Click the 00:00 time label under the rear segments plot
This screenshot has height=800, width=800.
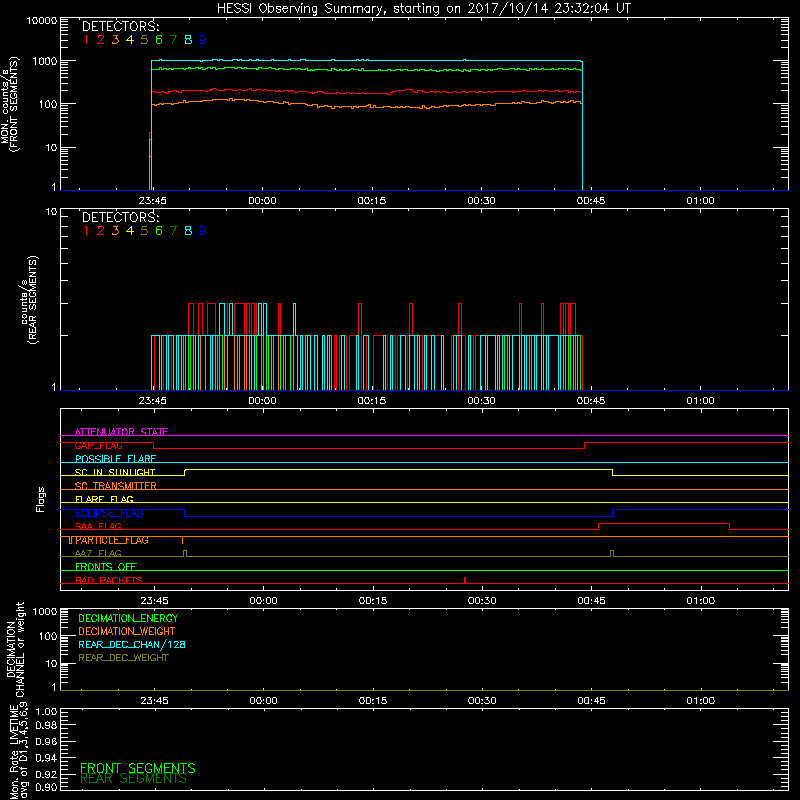coord(262,401)
